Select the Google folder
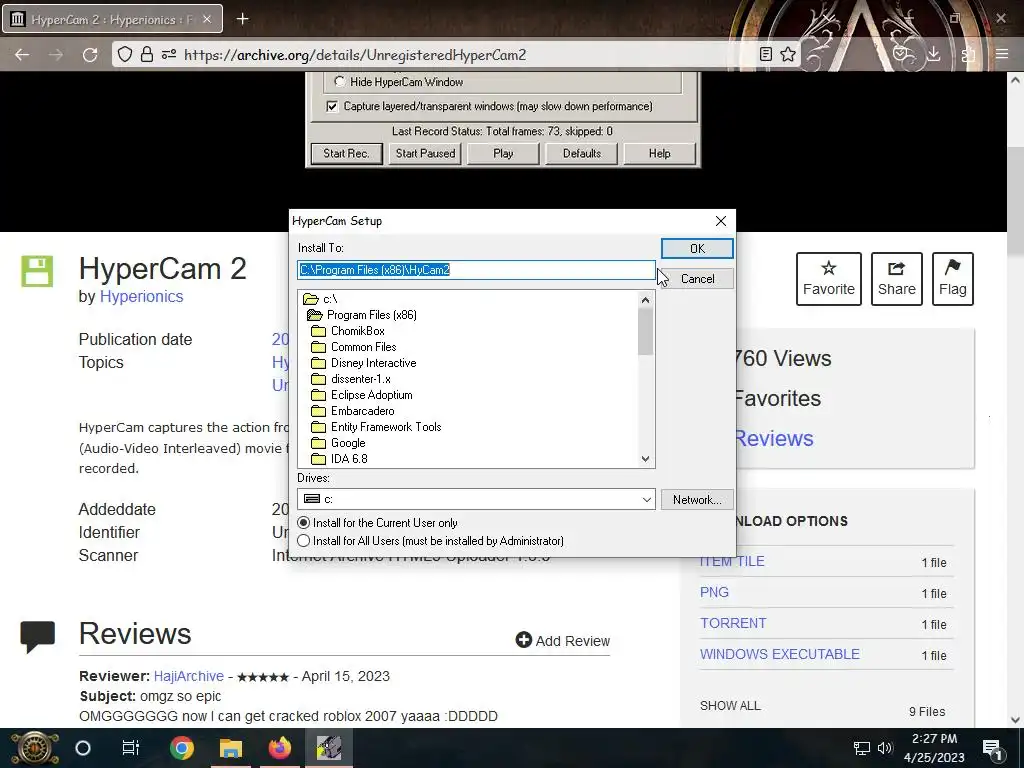 point(338,443)
